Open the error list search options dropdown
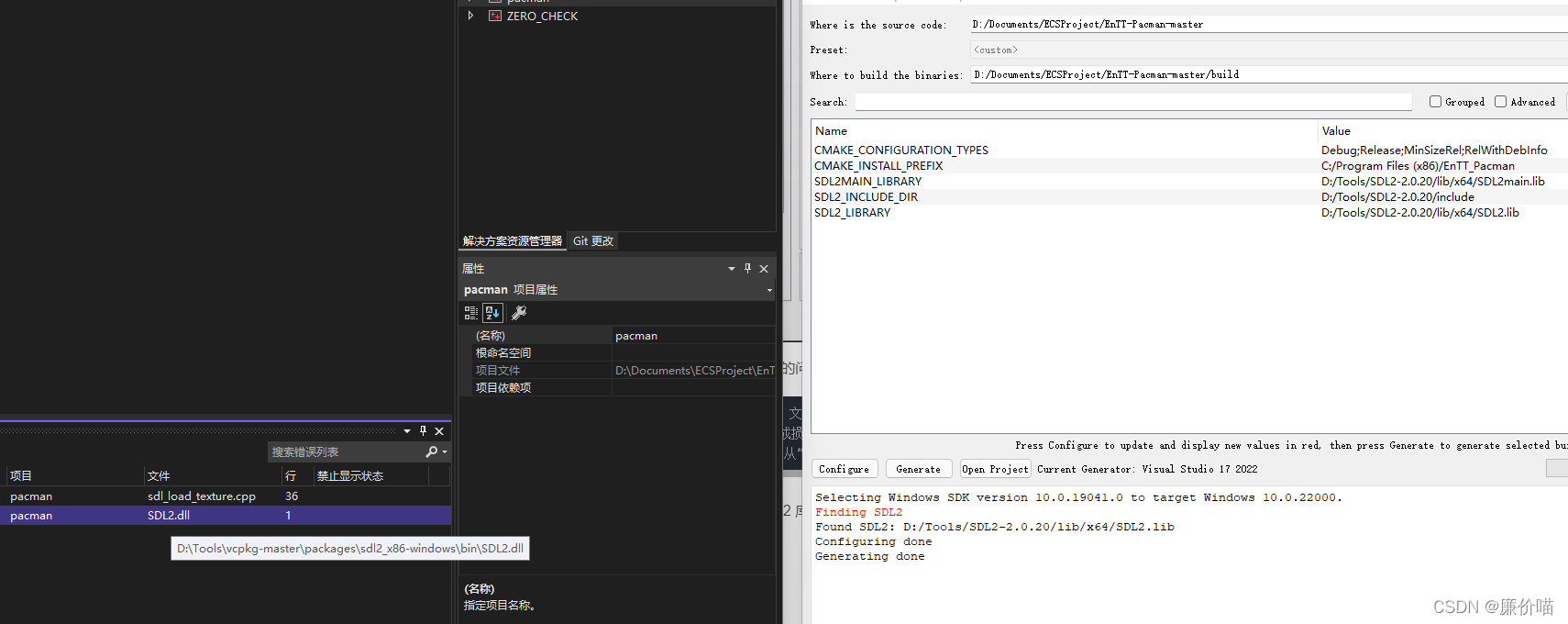The height and width of the screenshot is (624, 1568). 445,451
